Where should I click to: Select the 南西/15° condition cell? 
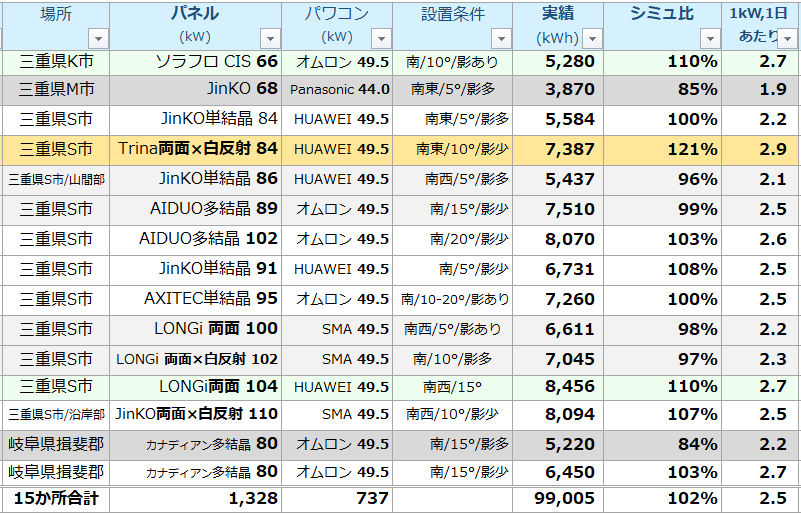coord(453,387)
